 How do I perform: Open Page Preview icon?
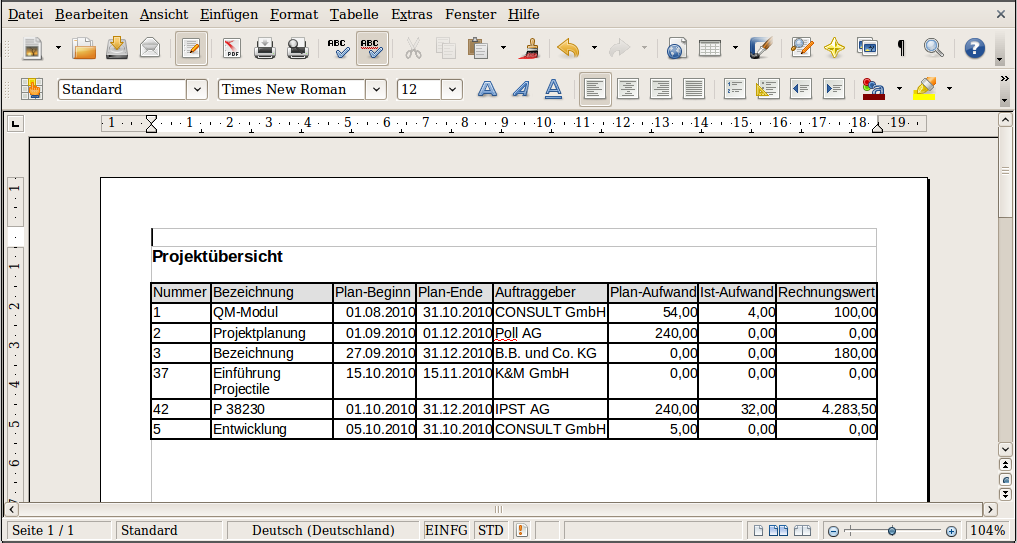[x=298, y=49]
